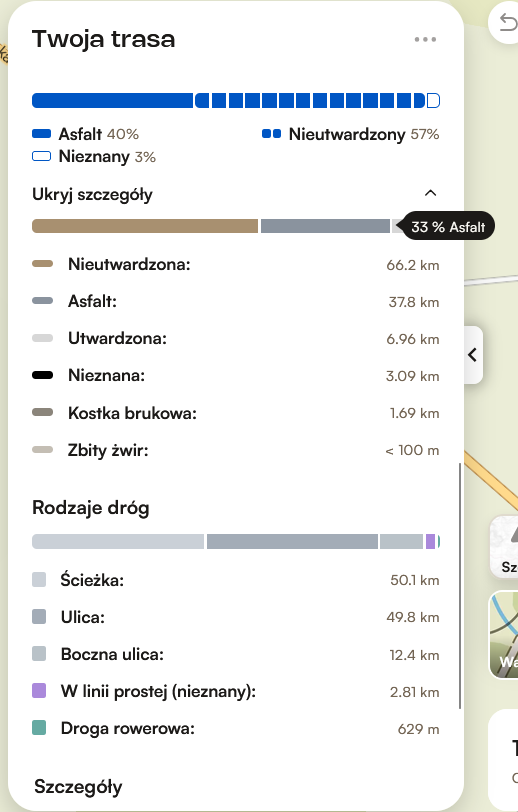
Task: Click the Ukryj szczegóły label
Action: click(x=92, y=195)
